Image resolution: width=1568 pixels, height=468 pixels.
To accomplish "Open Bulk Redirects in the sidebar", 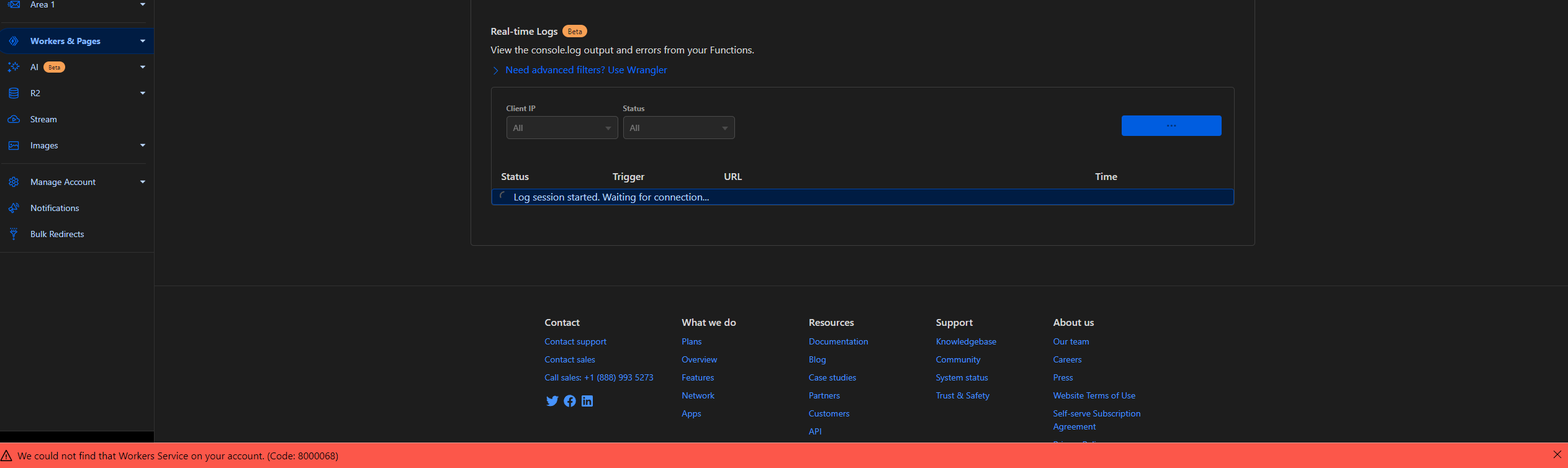I will tap(57, 234).
